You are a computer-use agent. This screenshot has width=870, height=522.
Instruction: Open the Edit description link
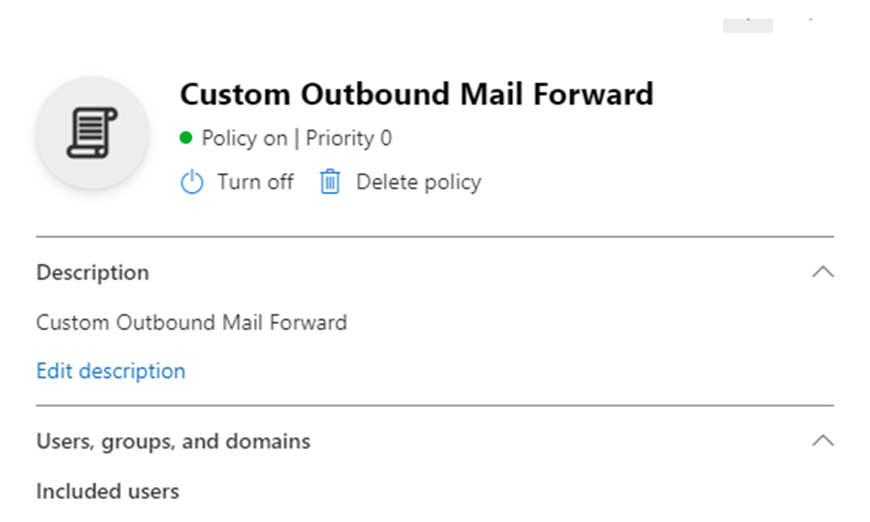point(110,371)
